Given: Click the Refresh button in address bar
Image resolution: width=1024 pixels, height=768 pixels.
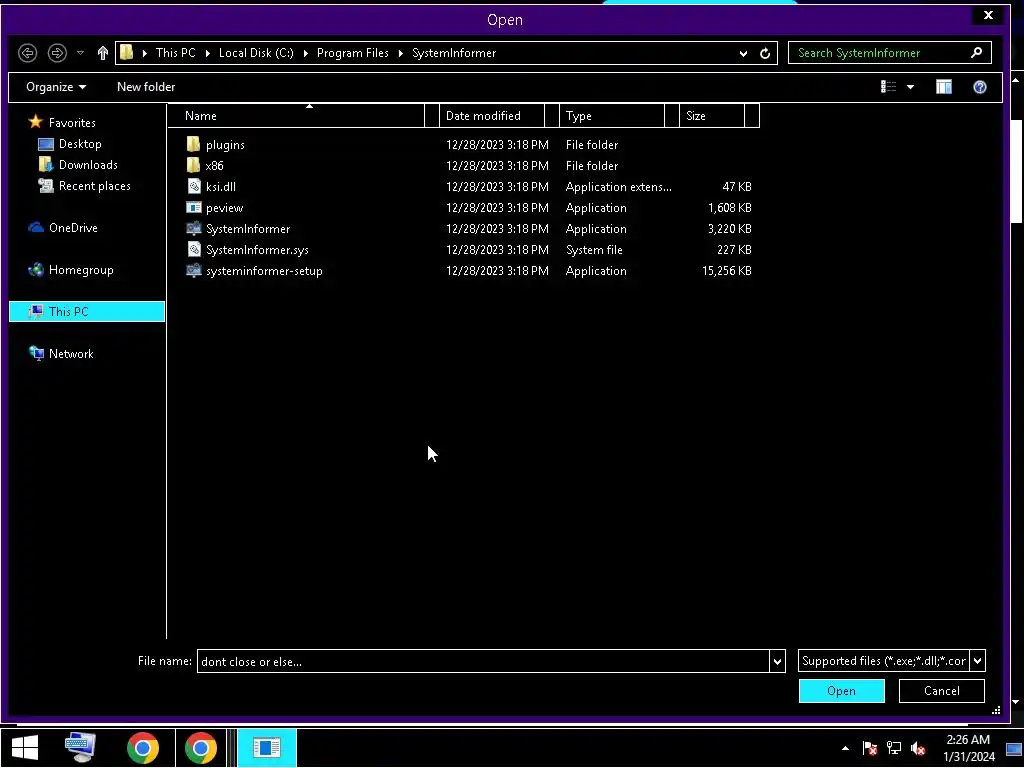Looking at the screenshot, I should click(x=765, y=54).
